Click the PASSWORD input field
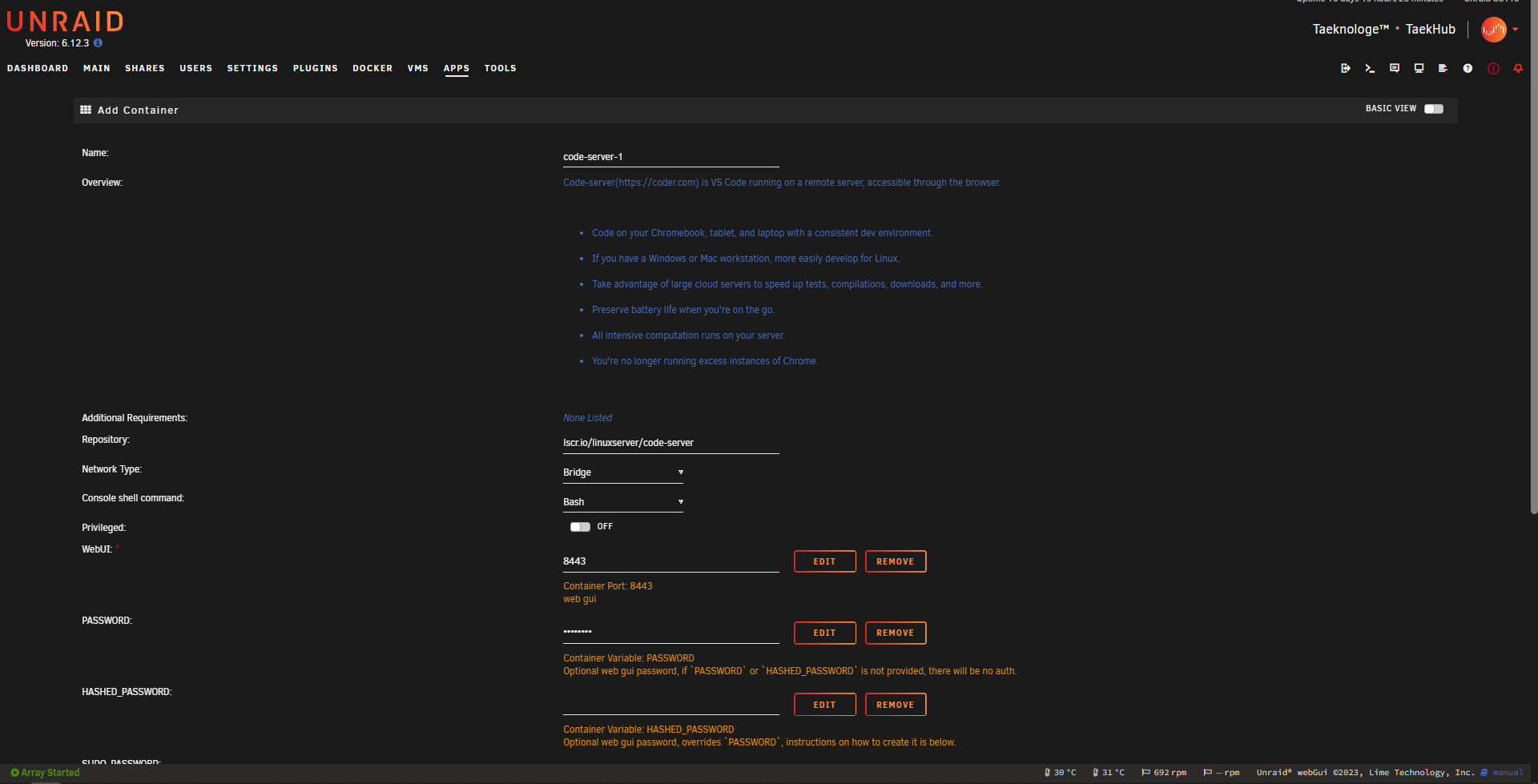 671,633
